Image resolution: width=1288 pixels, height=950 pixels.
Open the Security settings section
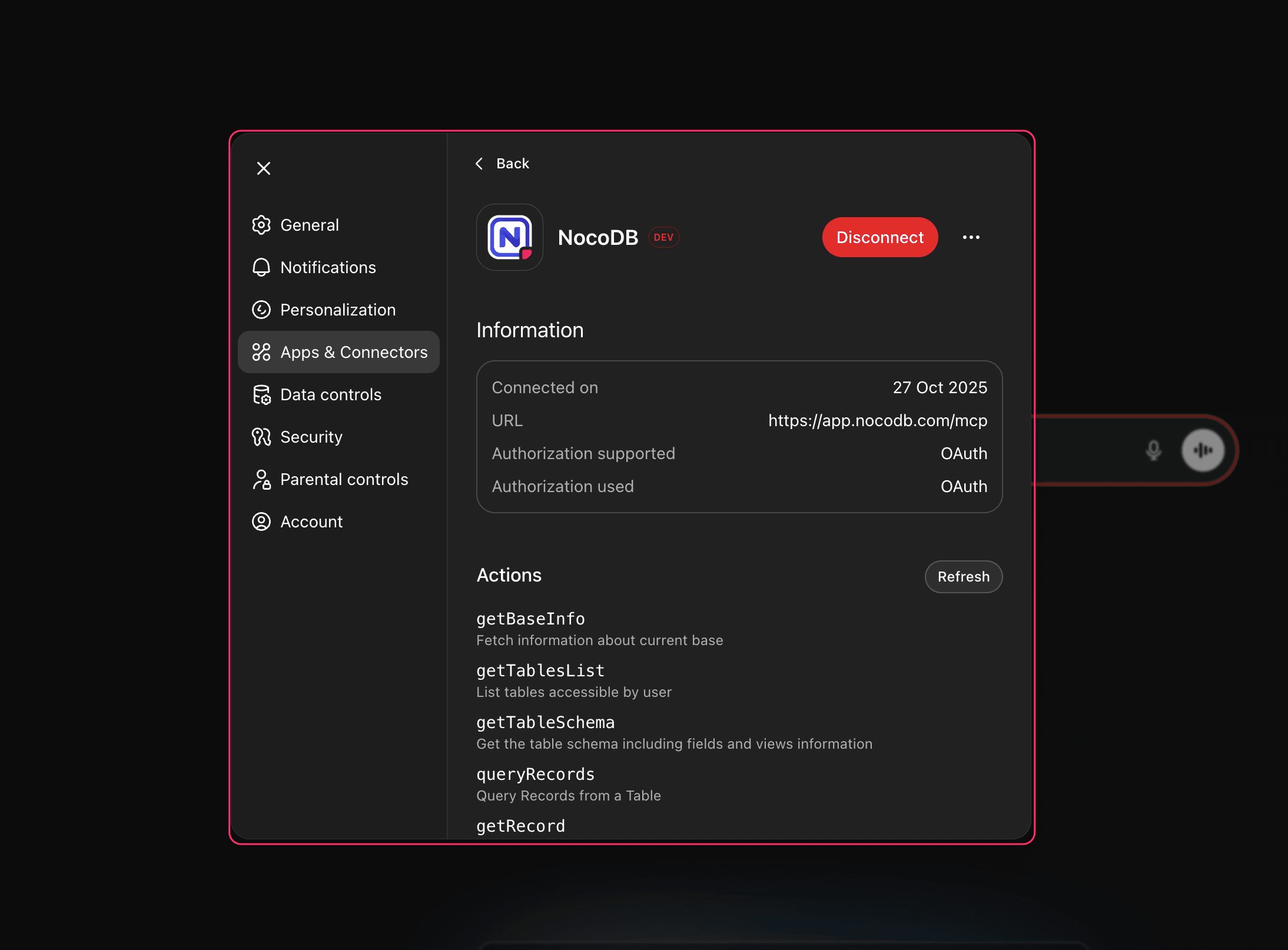tap(311, 437)
